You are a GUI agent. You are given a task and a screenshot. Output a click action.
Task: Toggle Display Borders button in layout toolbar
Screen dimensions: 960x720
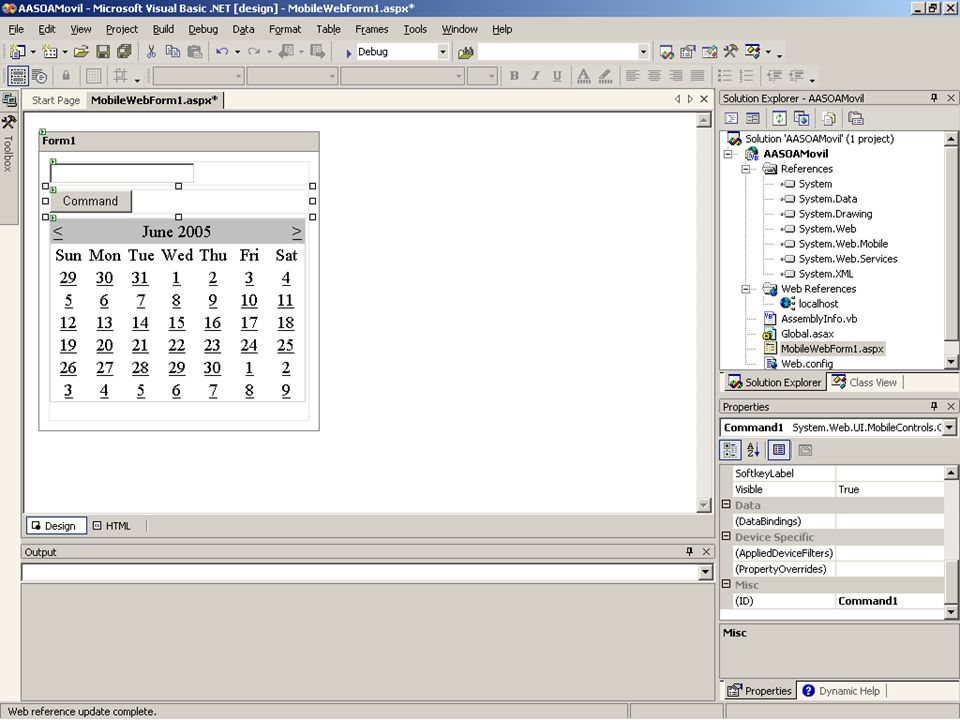(18, 76)
